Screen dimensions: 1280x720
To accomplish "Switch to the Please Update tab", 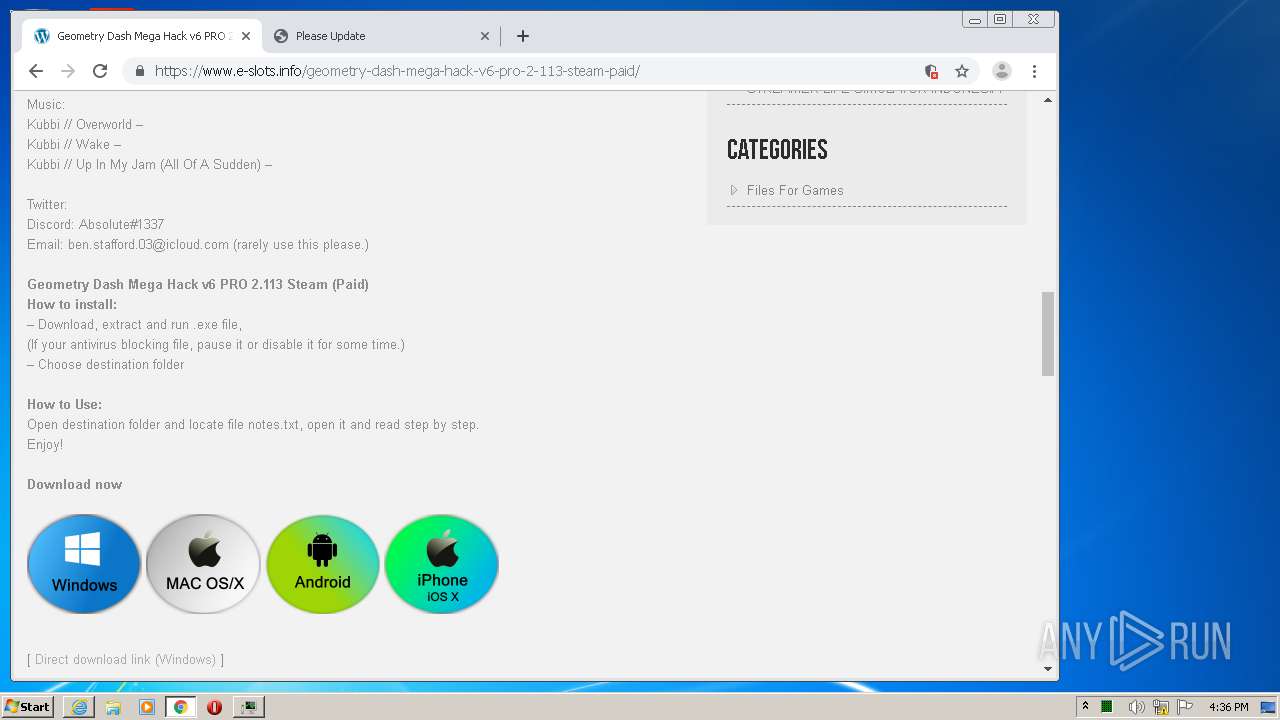I will (382, 36).
